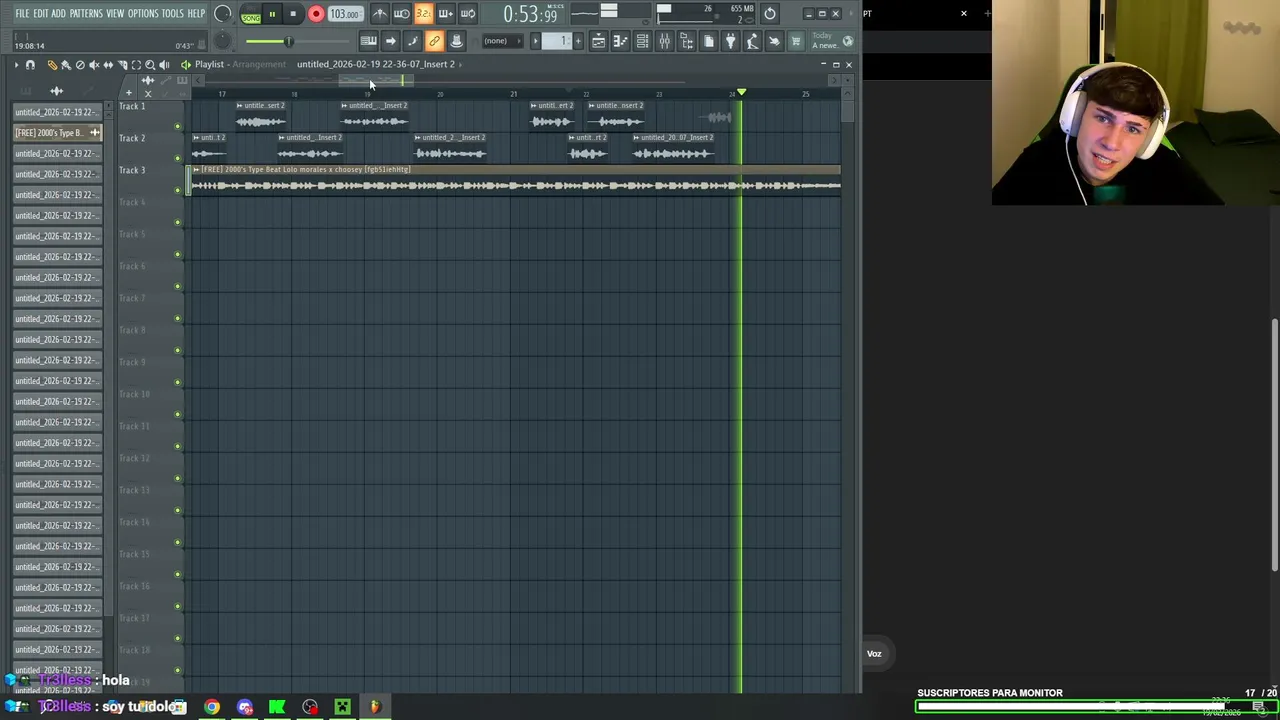
Task: Click the globe online news icon
Action: pyautogui.click(x=847, y=41)
